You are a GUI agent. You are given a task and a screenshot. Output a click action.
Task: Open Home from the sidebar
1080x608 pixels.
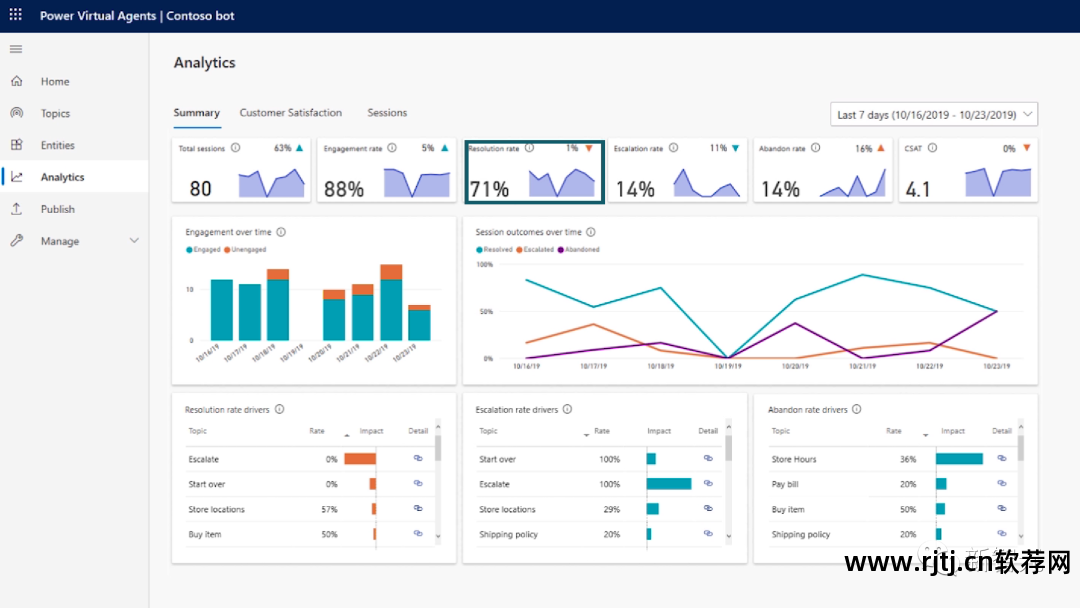55,82
